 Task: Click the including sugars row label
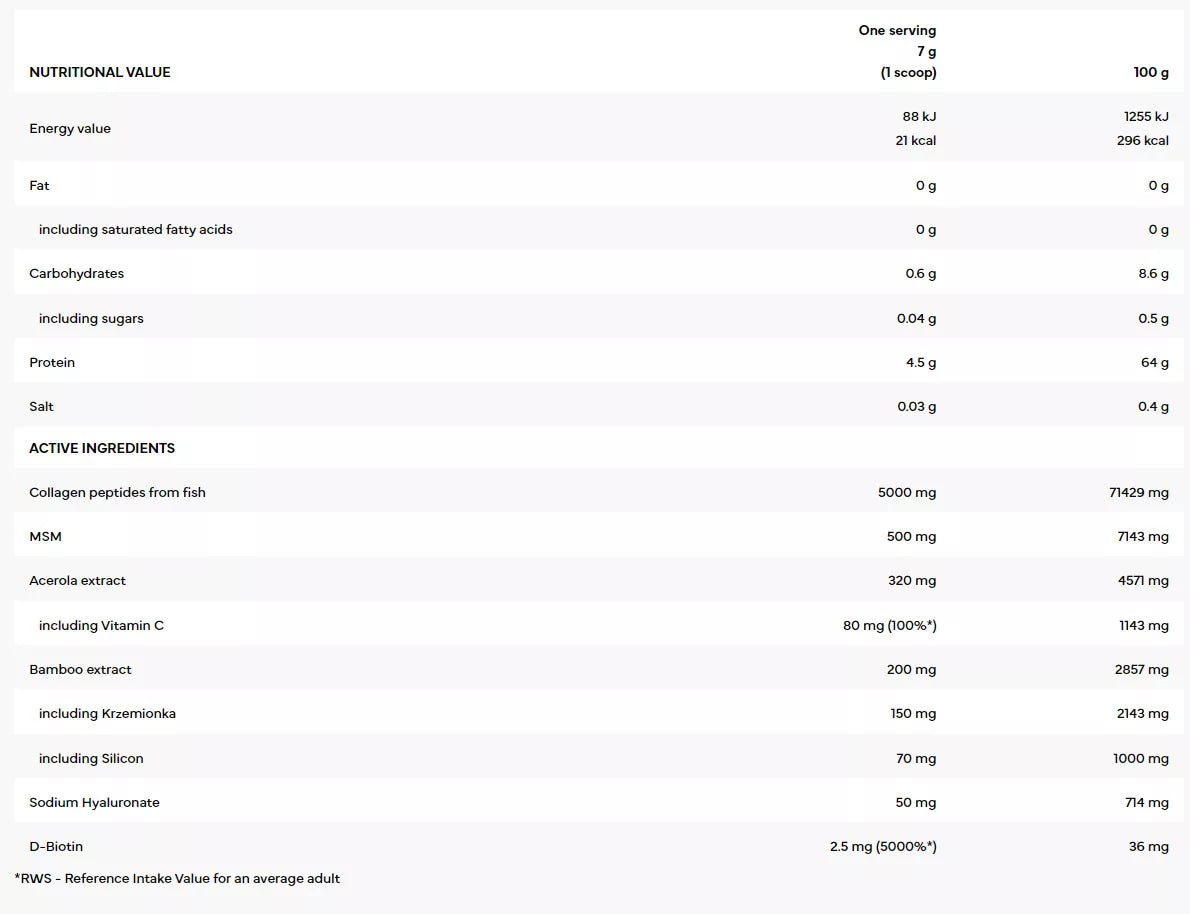pyautogui.click(x=91, y=318)
